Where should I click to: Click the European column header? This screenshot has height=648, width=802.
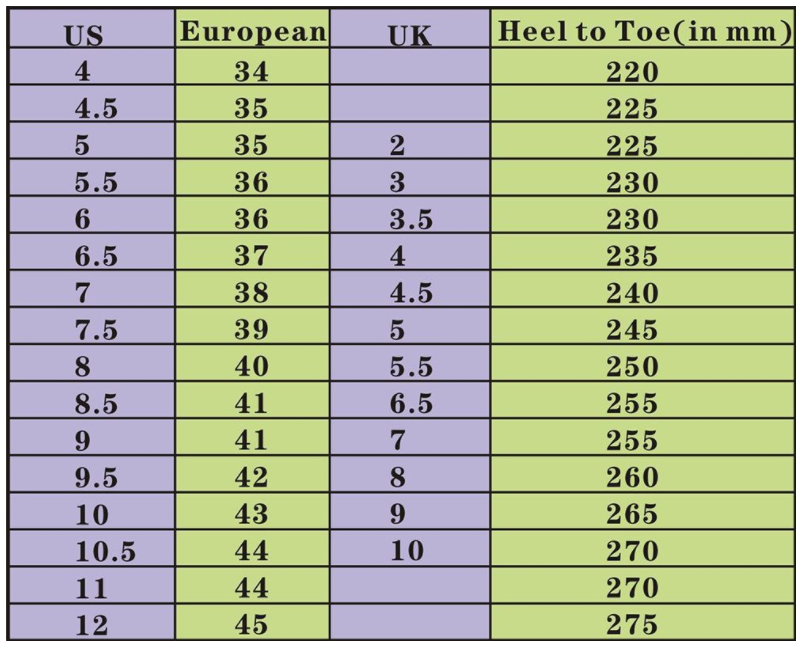click(x=252, y=32)
